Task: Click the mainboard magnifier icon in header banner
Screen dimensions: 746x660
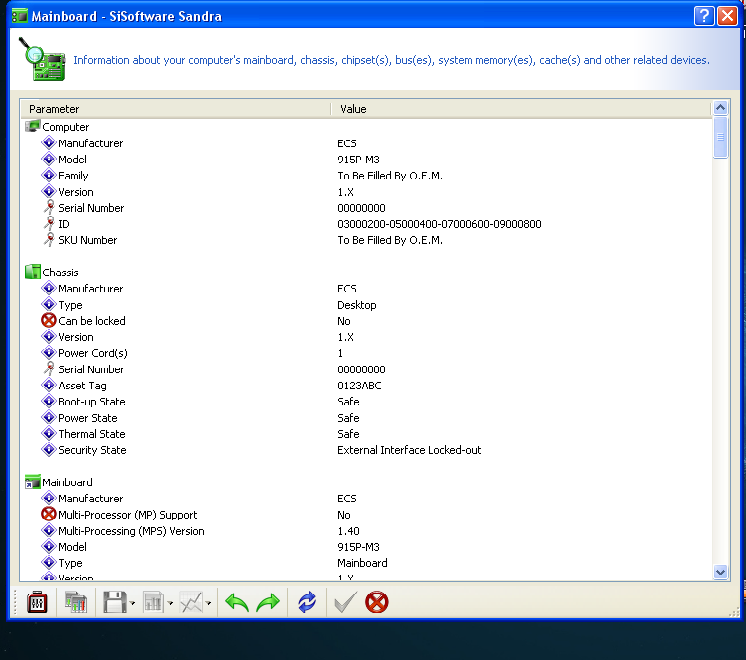Action: coord(42,59)
